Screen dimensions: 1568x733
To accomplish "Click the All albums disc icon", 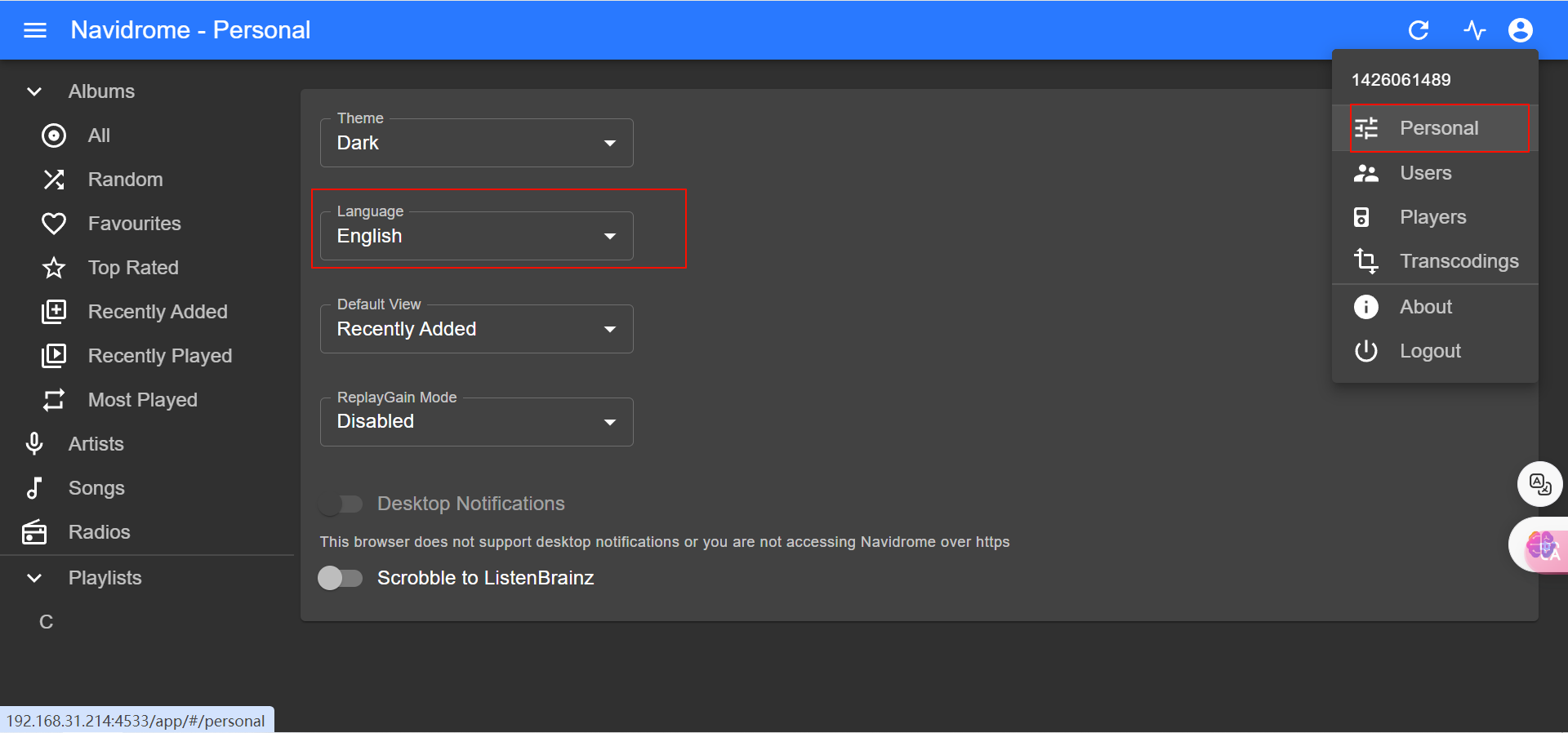I will pos(54,135).
